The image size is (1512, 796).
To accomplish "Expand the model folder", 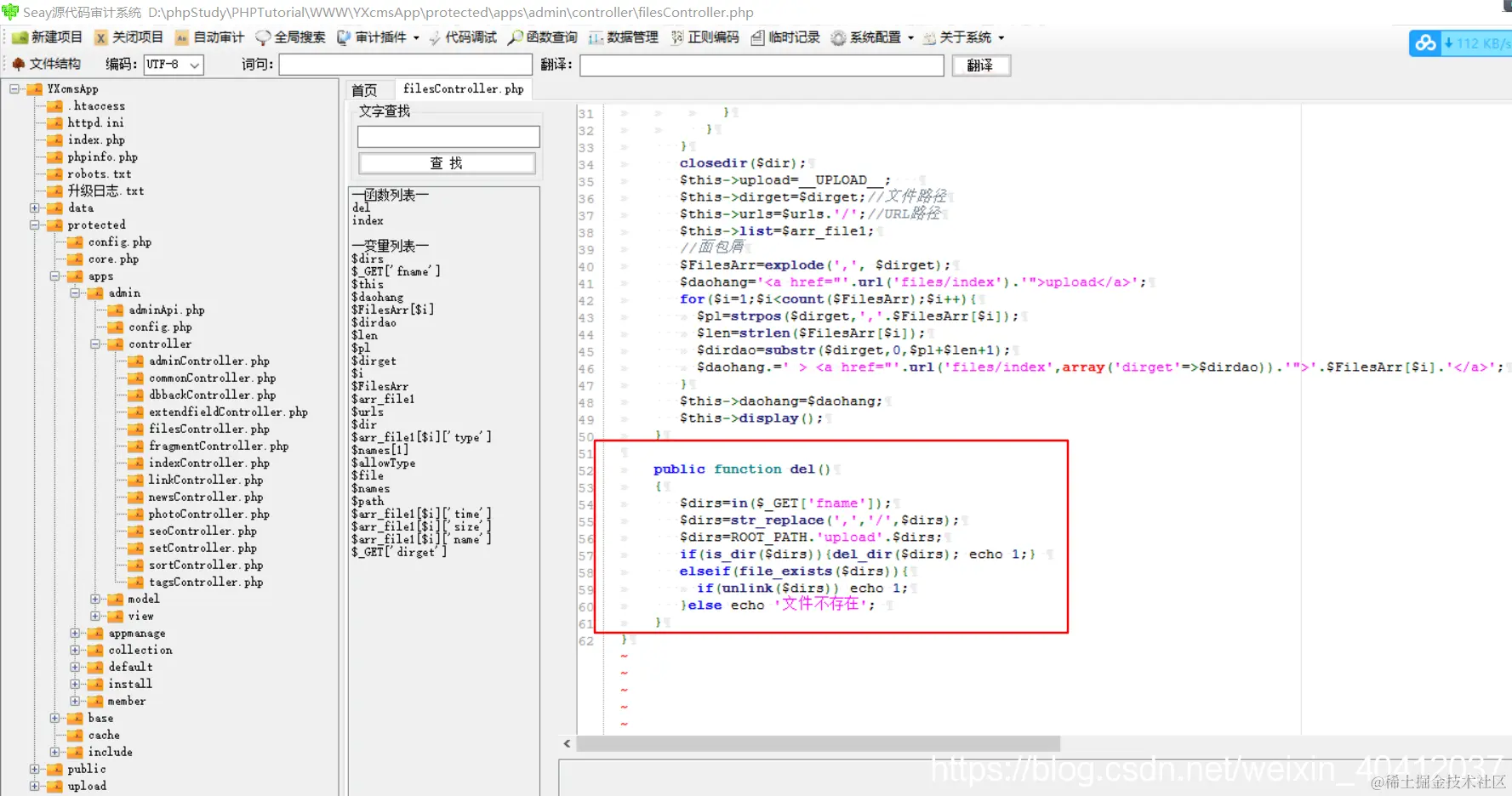I will click(x=96, y=599).
